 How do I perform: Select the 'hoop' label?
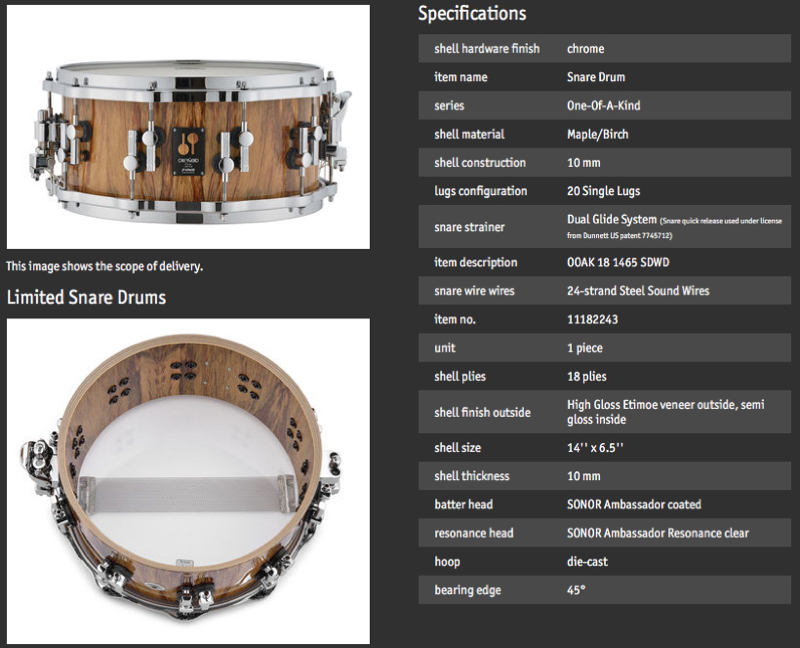447,562
